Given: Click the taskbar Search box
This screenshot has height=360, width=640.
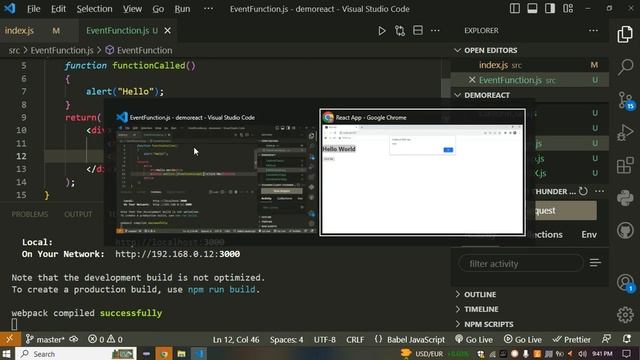Looking at the screenshot, I should coord(76,353).
